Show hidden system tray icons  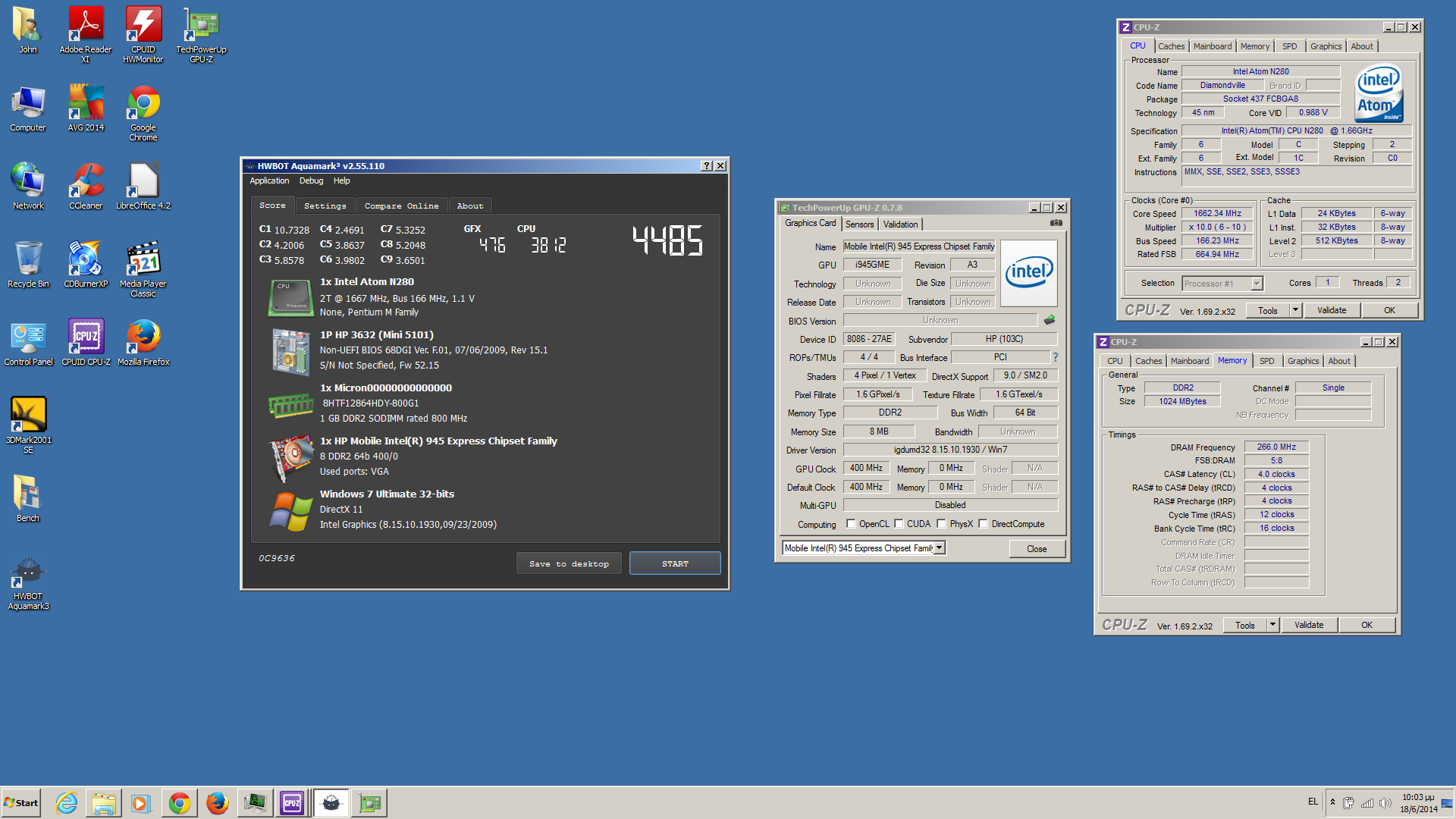(x=1332, y=802)
